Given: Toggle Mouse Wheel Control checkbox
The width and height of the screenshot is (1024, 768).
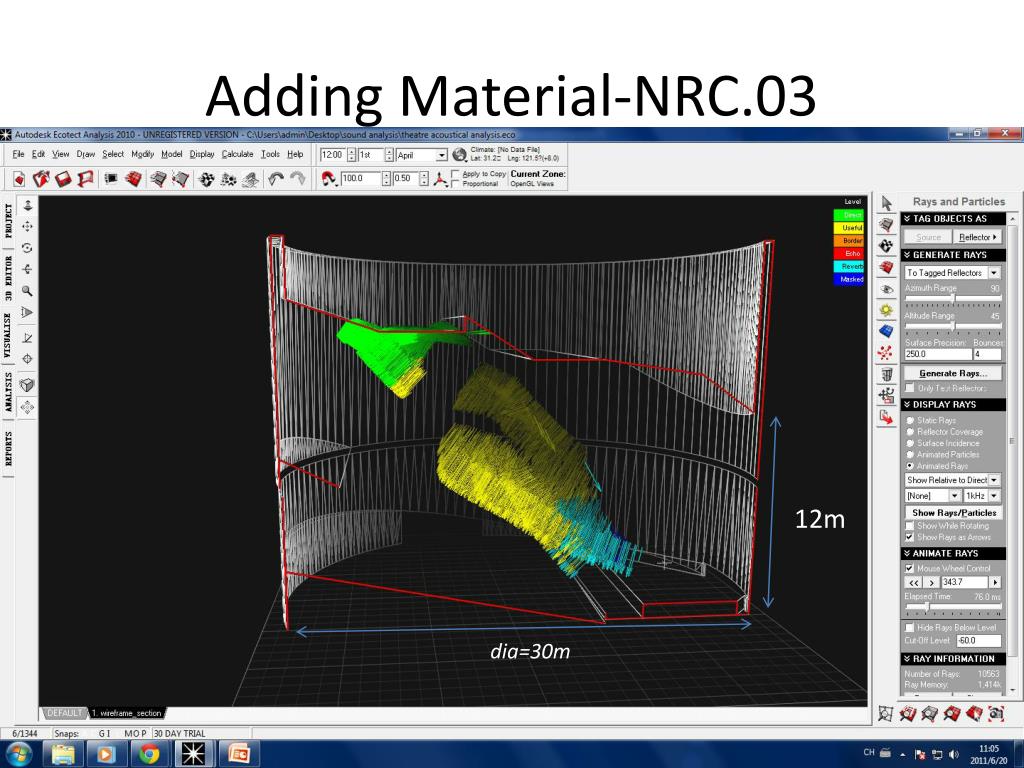Looking at the screenshot, I should (909, 568).
